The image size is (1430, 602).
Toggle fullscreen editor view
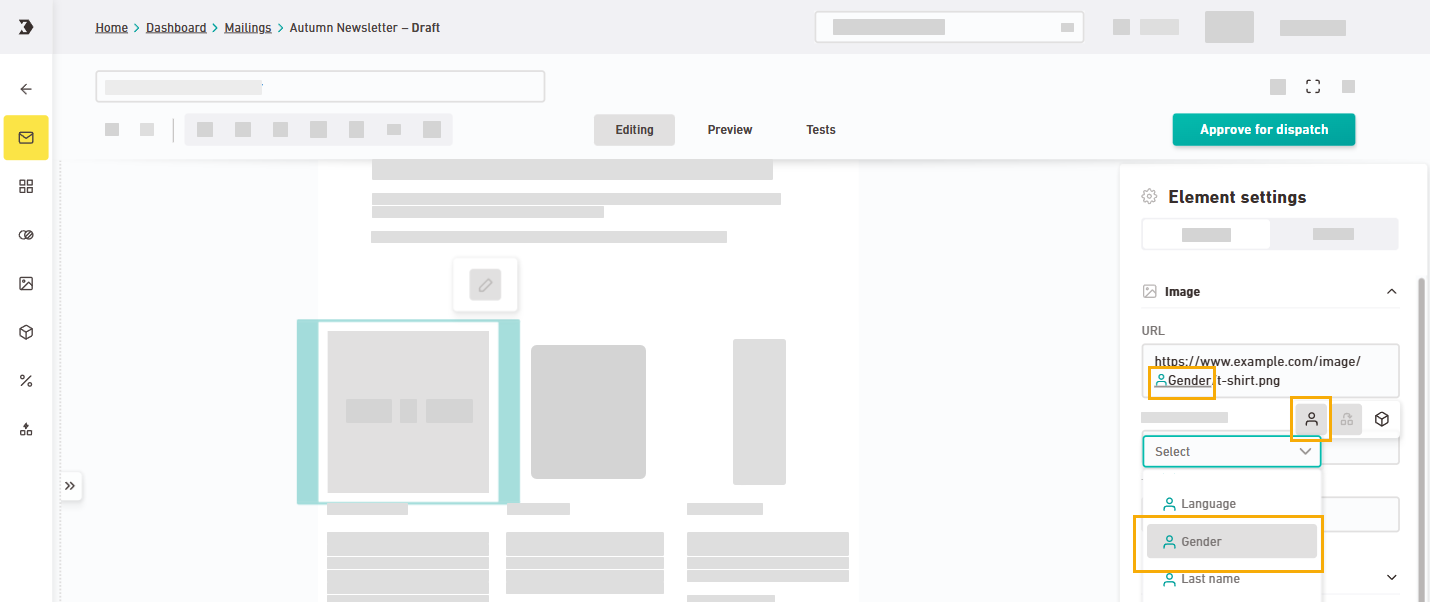point(1313,87)
